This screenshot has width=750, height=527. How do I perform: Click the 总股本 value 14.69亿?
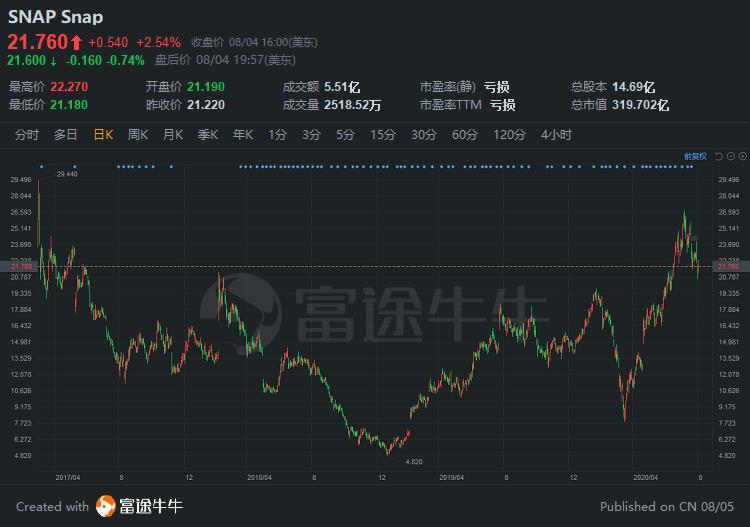pyautogui.click(x=634, y=87)
